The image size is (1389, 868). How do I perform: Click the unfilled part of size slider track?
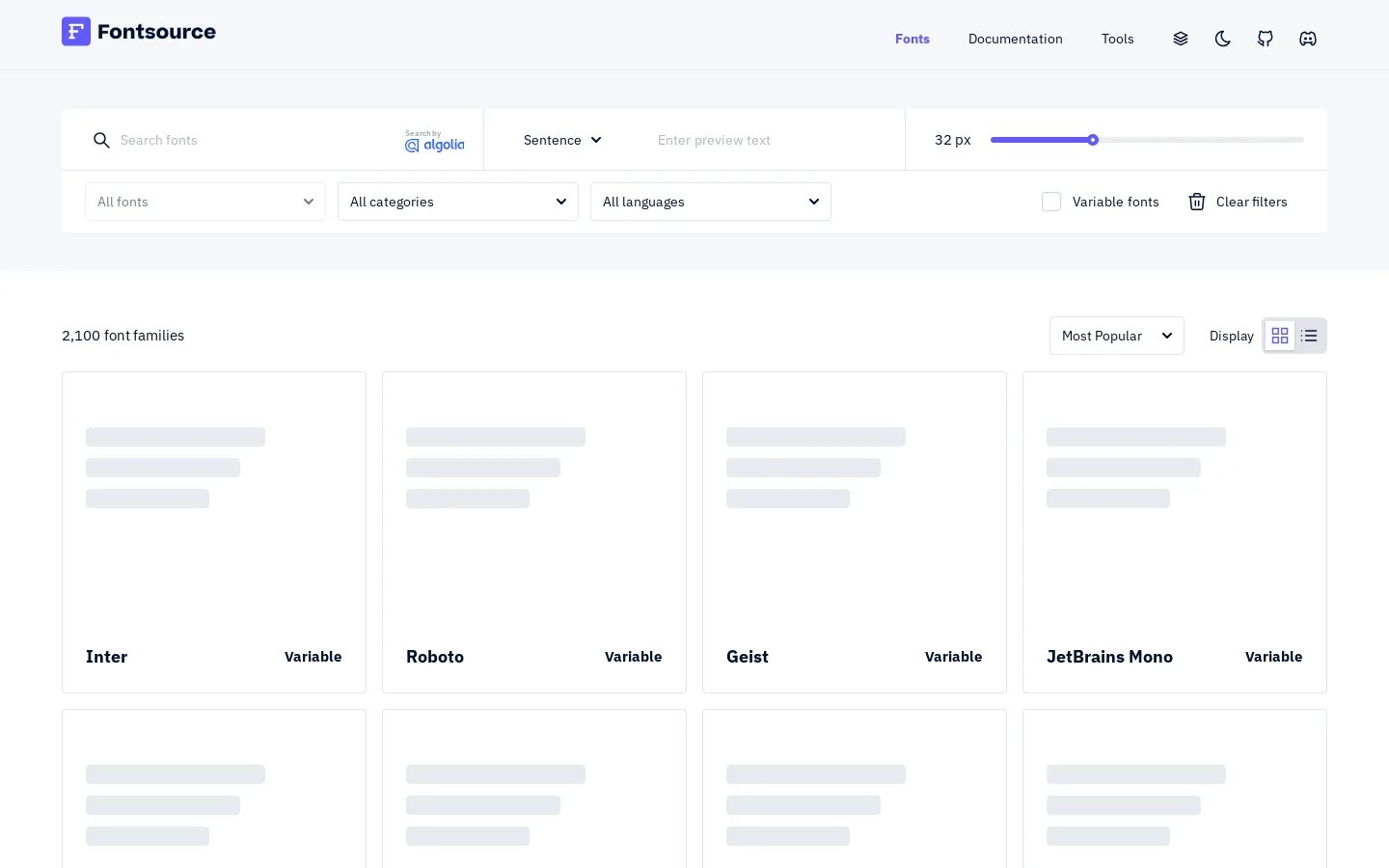tap(1201, 140)
